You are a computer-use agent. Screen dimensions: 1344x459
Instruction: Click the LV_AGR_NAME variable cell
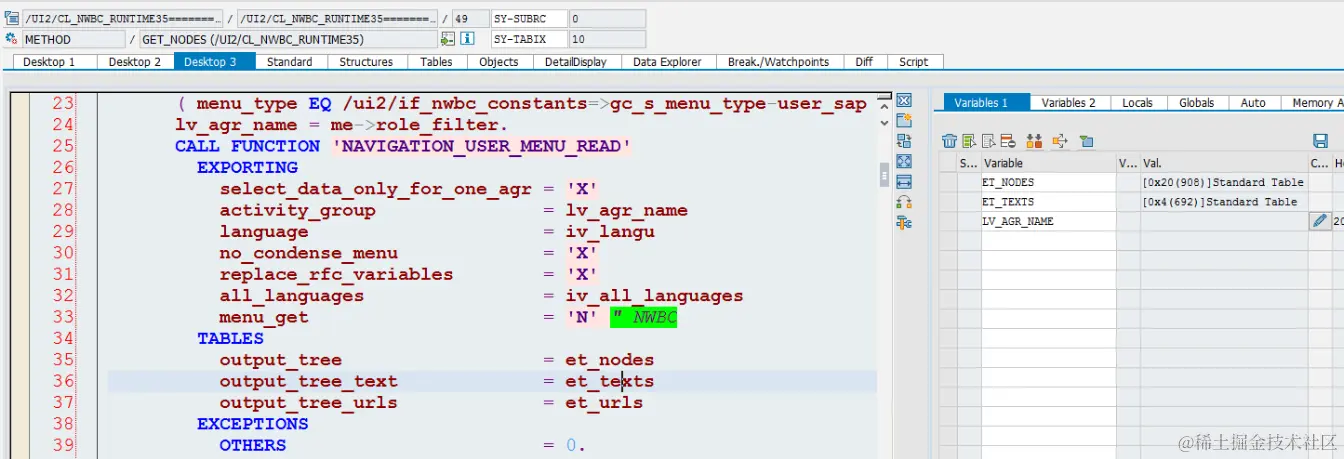click(1048, 221)
